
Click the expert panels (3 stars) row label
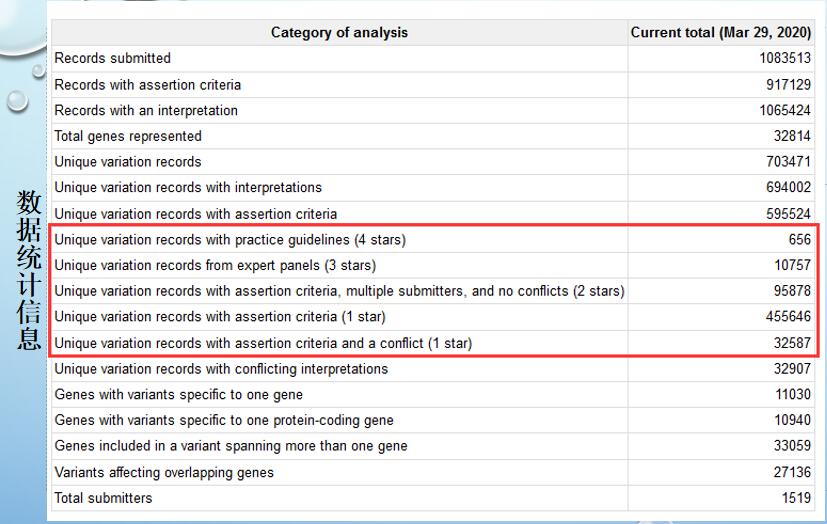[215, 266]
